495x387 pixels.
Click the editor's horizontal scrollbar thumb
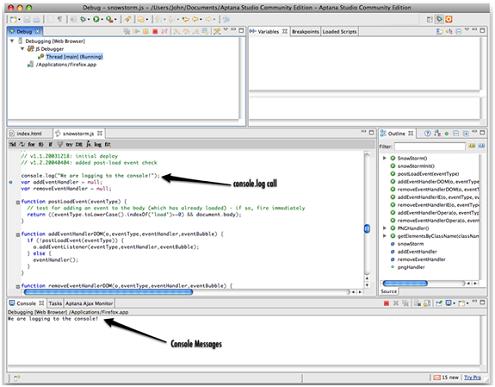pos(108,292)
